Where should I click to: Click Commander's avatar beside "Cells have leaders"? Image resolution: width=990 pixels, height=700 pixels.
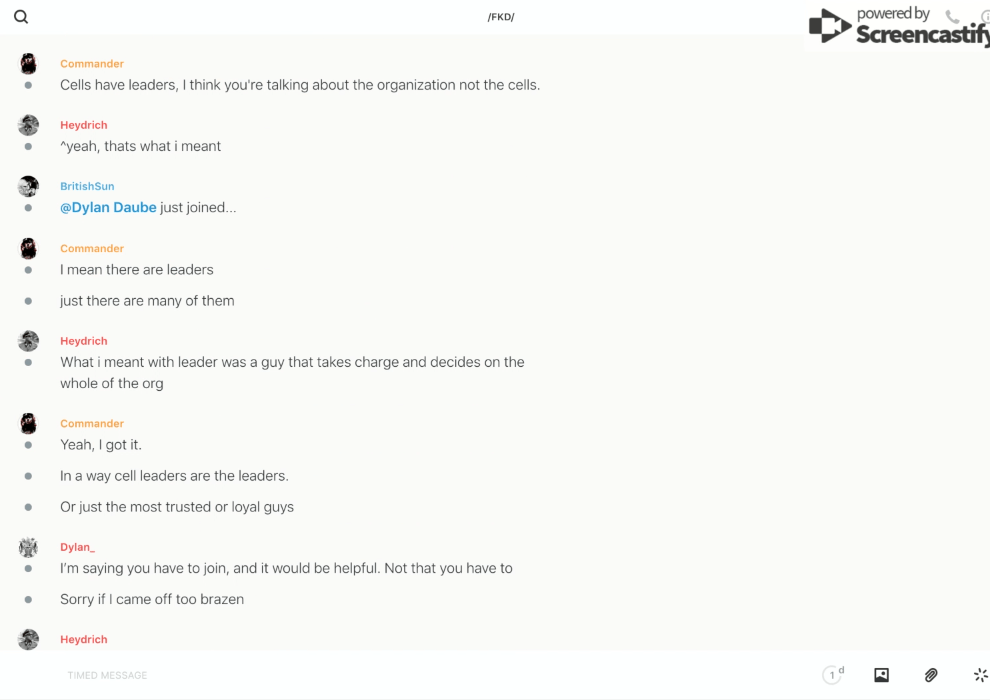pos(28,64)
